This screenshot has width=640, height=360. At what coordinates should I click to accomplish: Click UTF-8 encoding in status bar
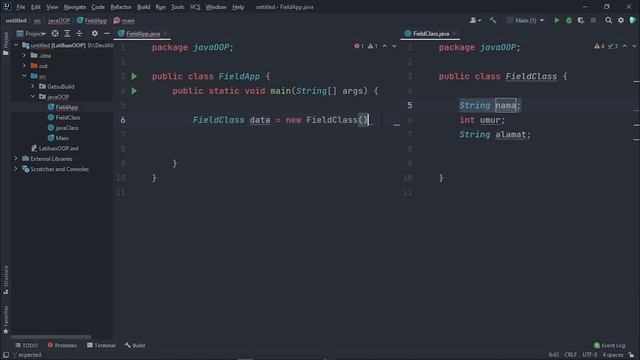click(589, 355)
